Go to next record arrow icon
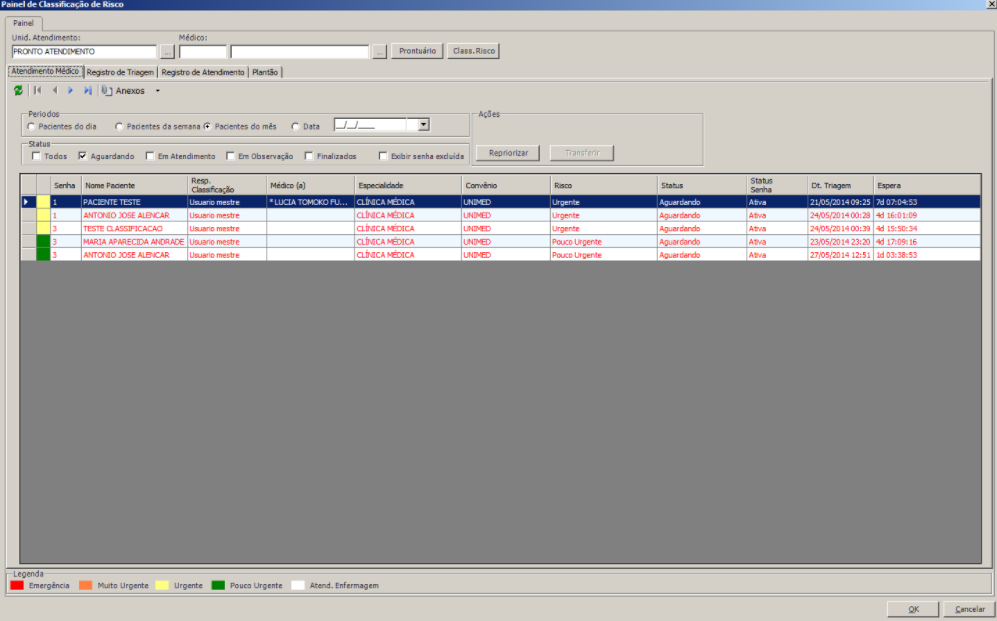 point(71,91)
